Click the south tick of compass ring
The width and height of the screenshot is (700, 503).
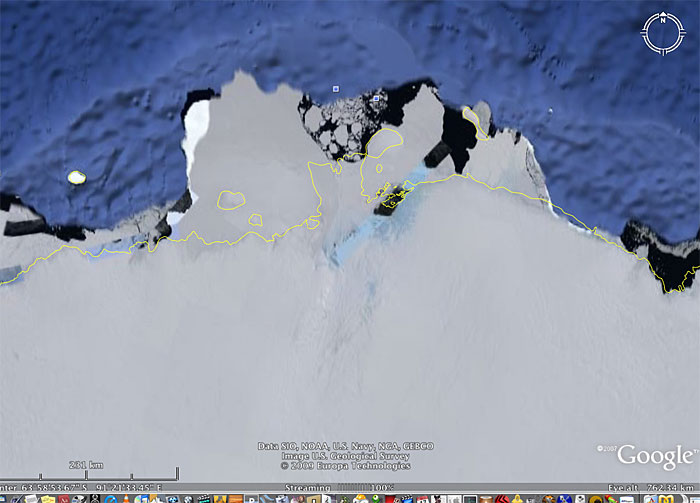point(661,53)
